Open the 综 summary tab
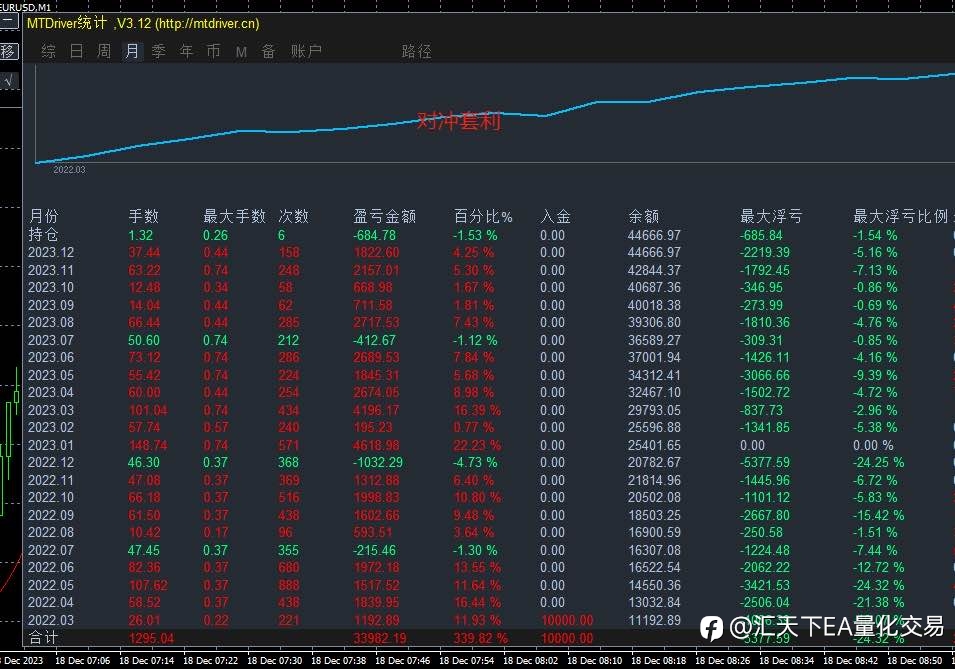 pos(48,51)
